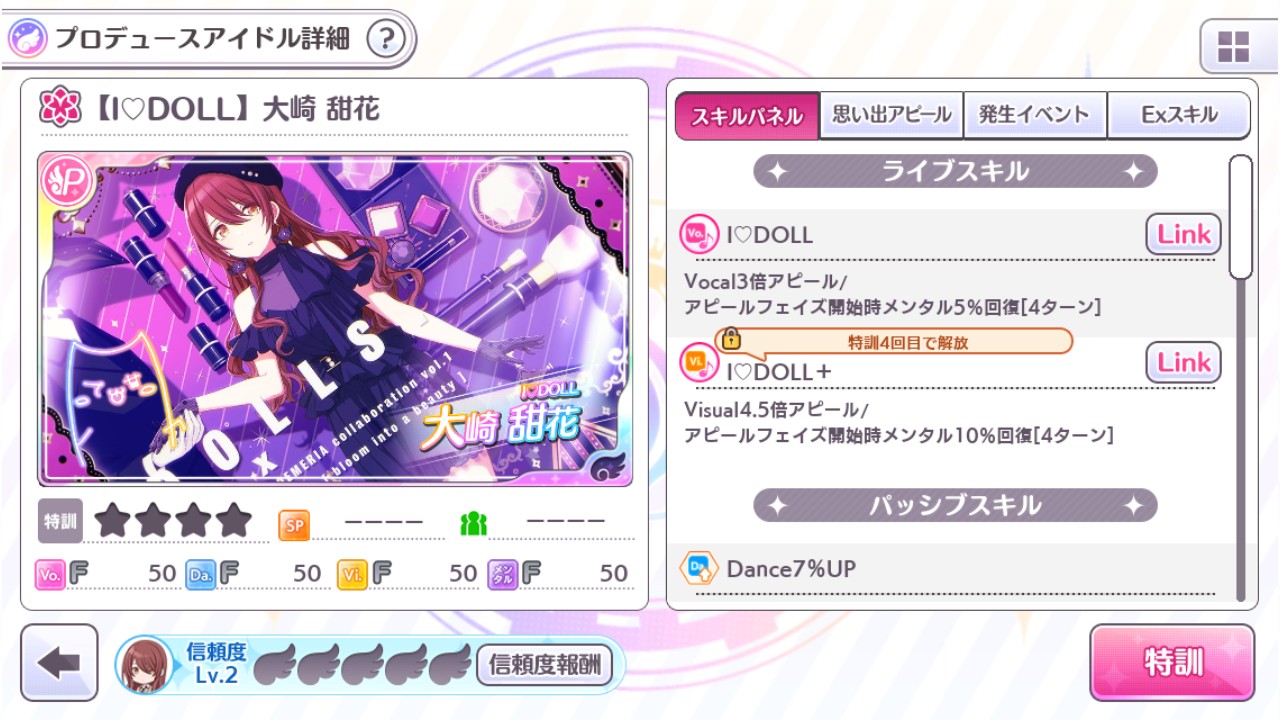
Task: Open the grid menu icon
Action: coord(1233,46)
